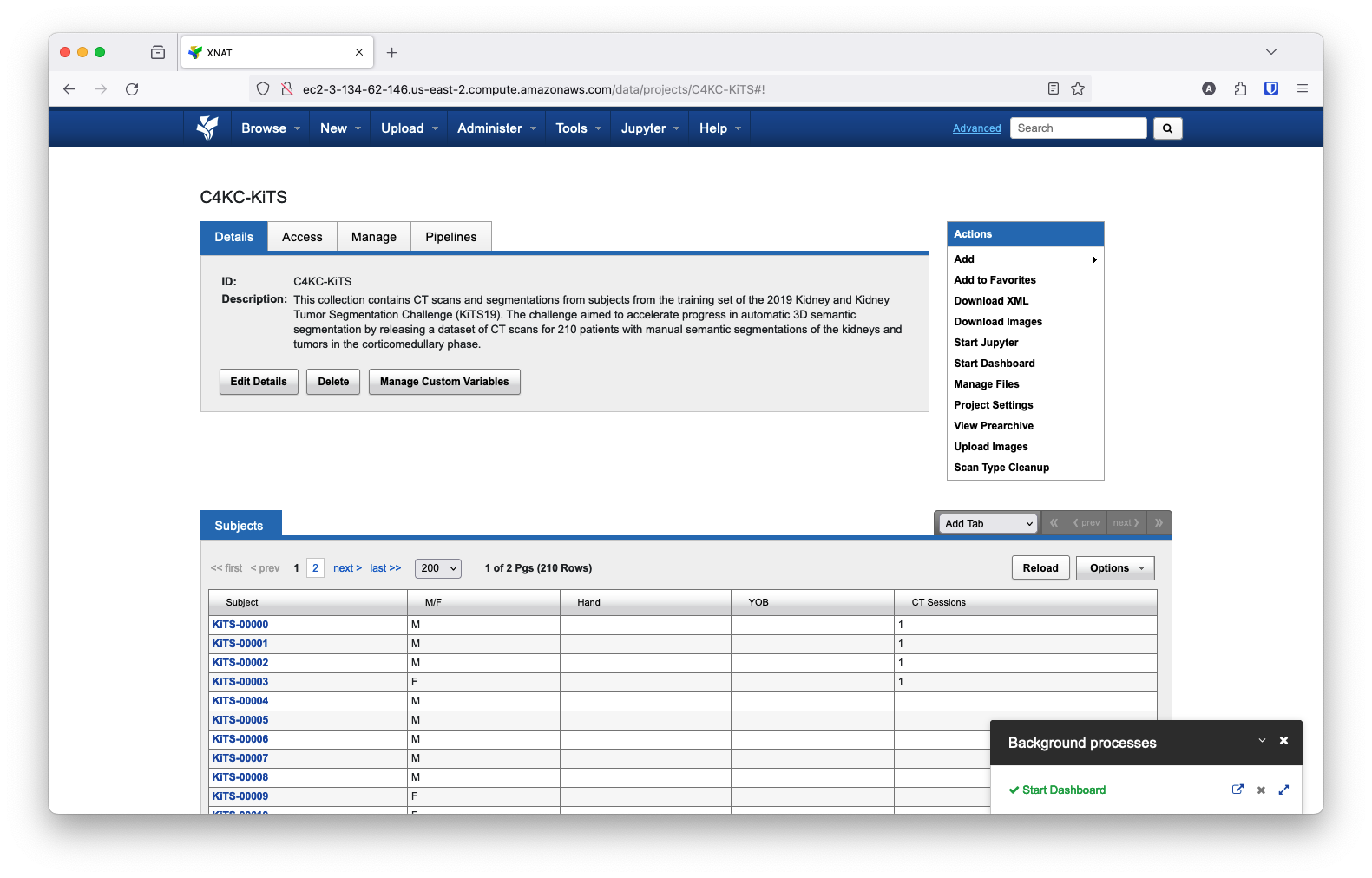Go to page 2 of subjects
Viewport: 1372px width, 878px height.
click(315, 568)
